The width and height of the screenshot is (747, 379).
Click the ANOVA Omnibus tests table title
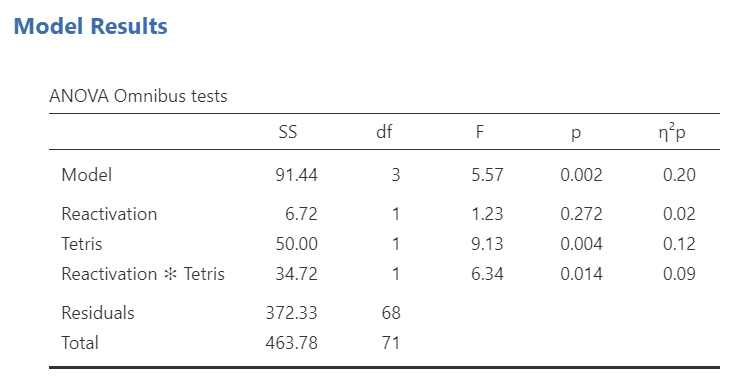click(x=138, y=96)
